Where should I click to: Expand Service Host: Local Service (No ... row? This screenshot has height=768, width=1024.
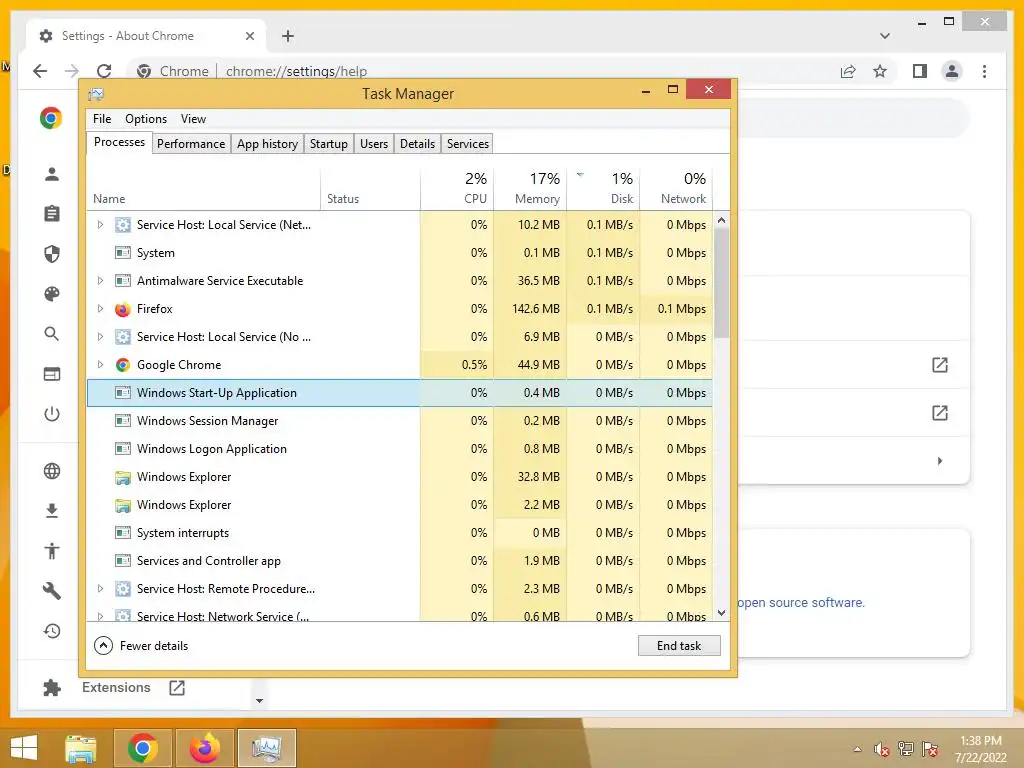[100, 337]
